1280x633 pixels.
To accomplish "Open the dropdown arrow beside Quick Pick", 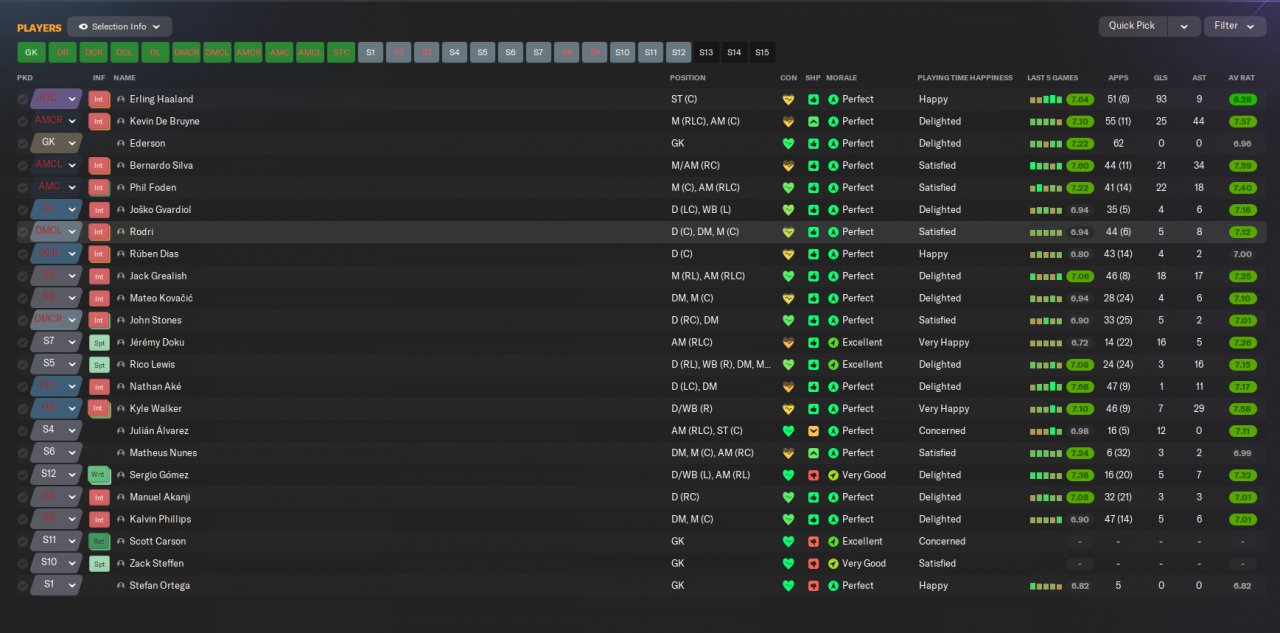I will (1183, 27).
